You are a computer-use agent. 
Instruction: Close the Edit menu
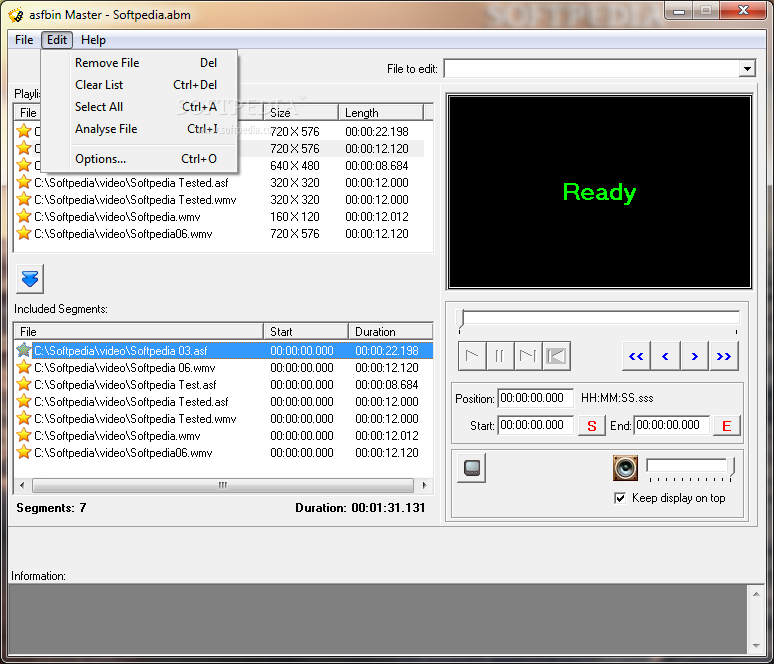point(57,40)
